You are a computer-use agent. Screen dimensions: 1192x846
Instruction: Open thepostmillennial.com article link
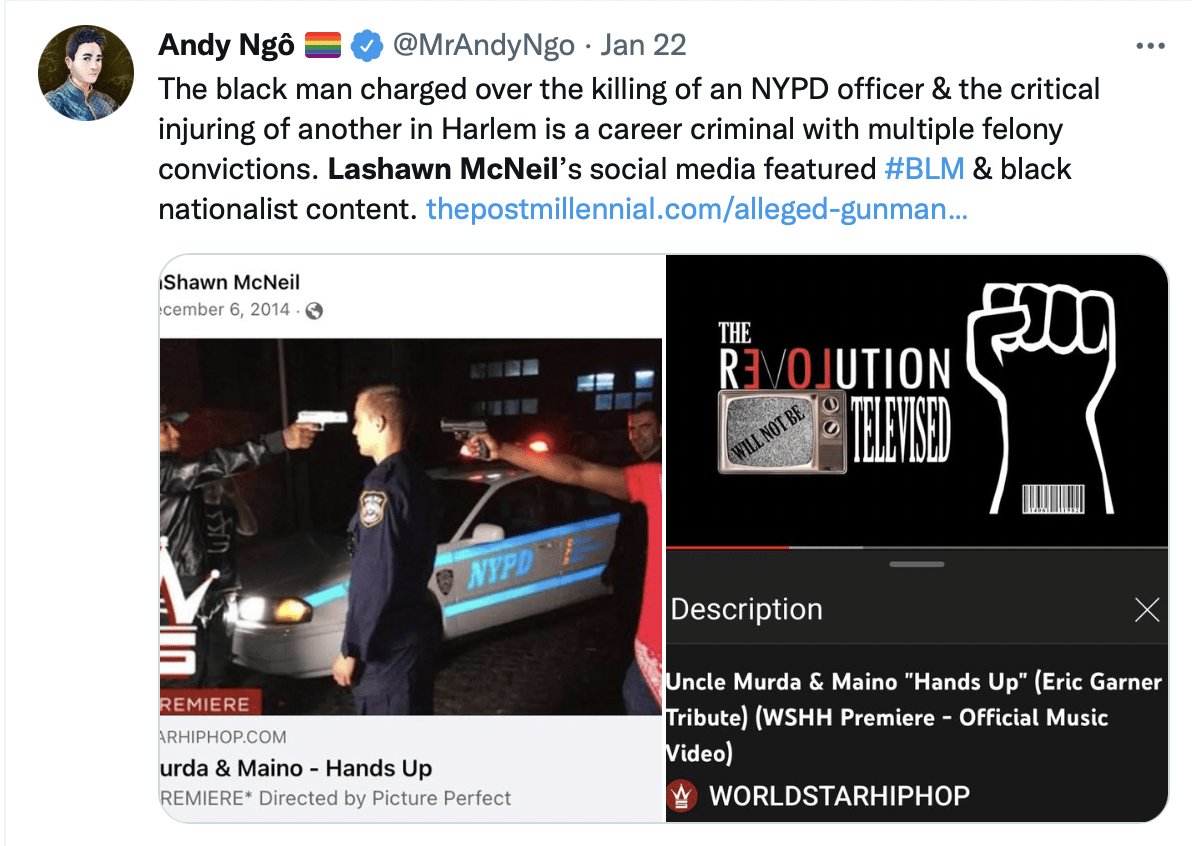coord(696,209)
